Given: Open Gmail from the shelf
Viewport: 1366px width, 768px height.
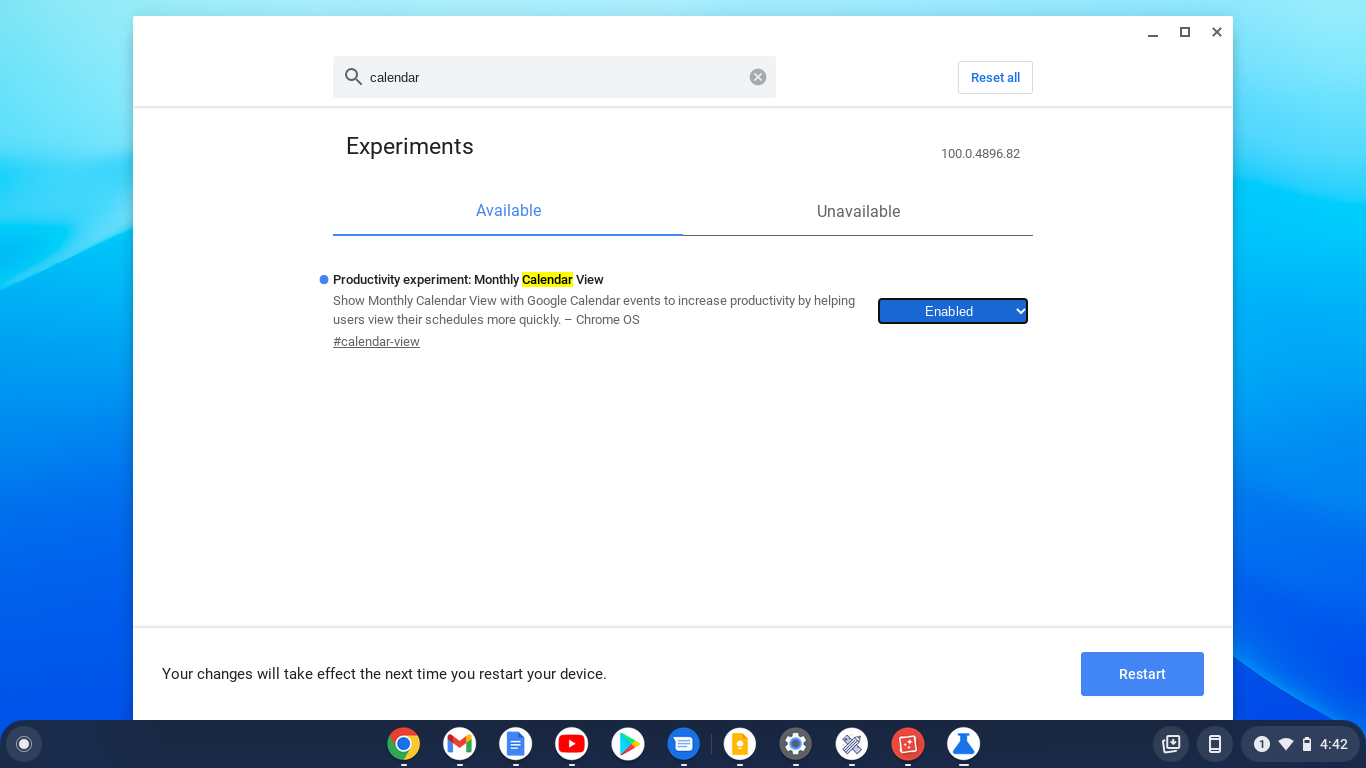Looking at the screenshot, I should point(460,744).
